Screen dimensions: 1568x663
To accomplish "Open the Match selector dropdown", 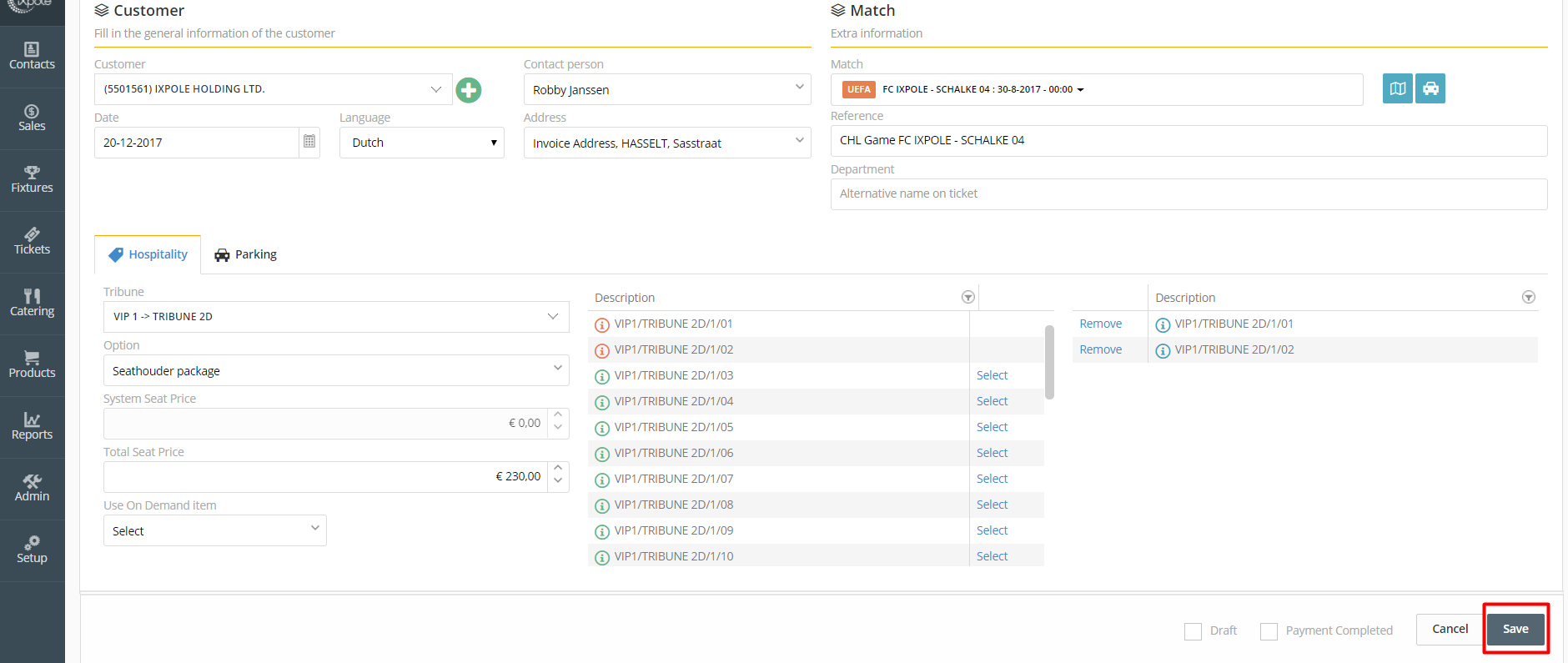I will (1097, 89).
